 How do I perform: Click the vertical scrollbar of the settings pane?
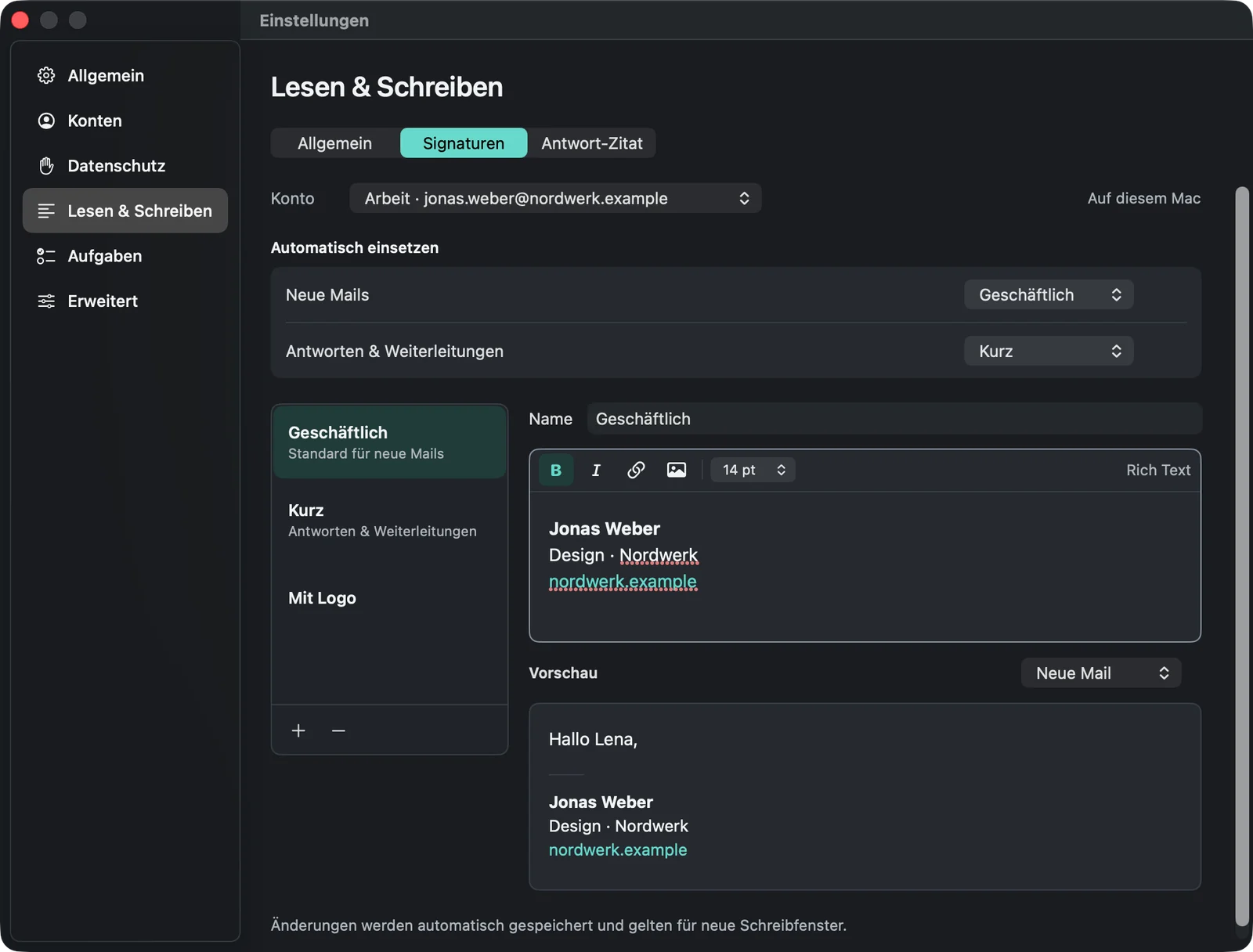tap(1242, 556)
